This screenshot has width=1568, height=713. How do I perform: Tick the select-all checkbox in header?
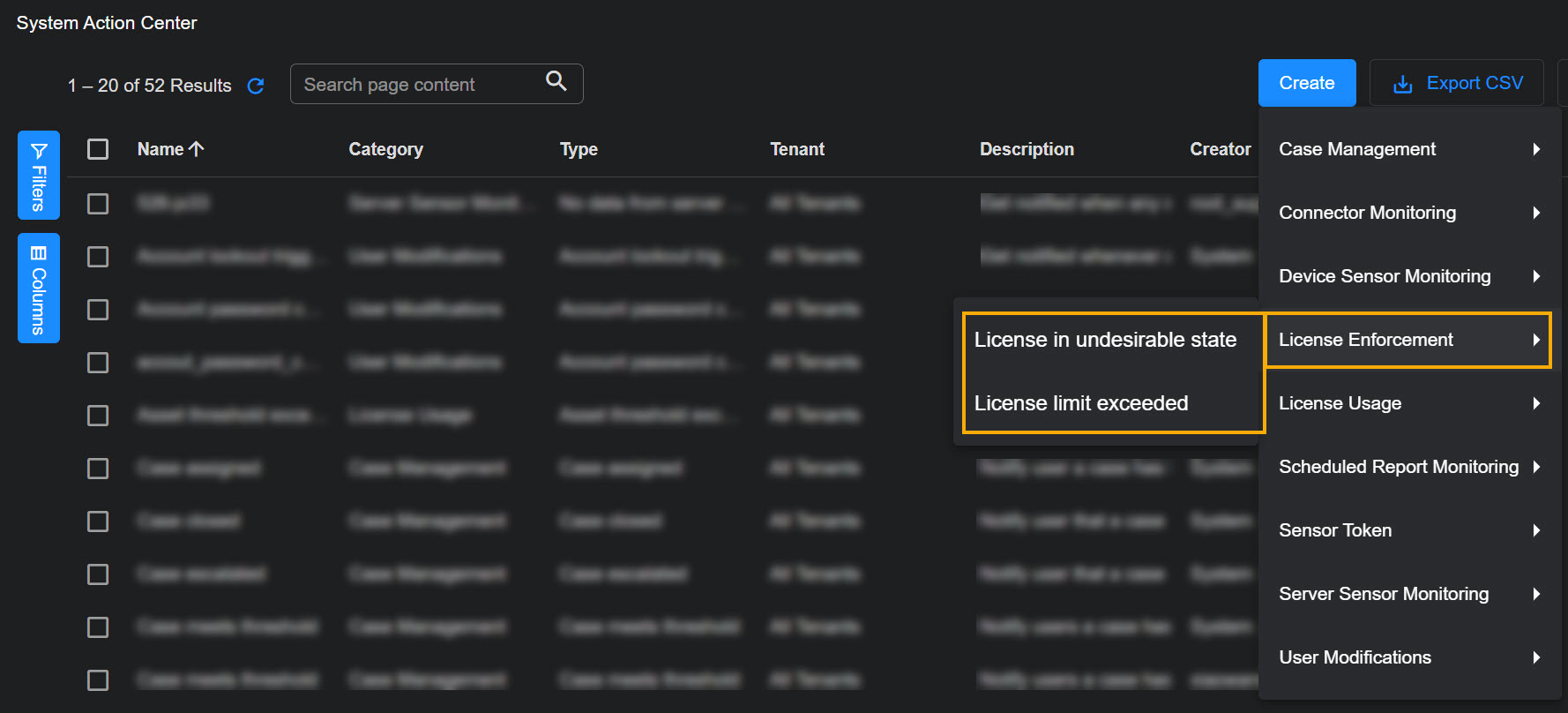[x=98, y=149]
